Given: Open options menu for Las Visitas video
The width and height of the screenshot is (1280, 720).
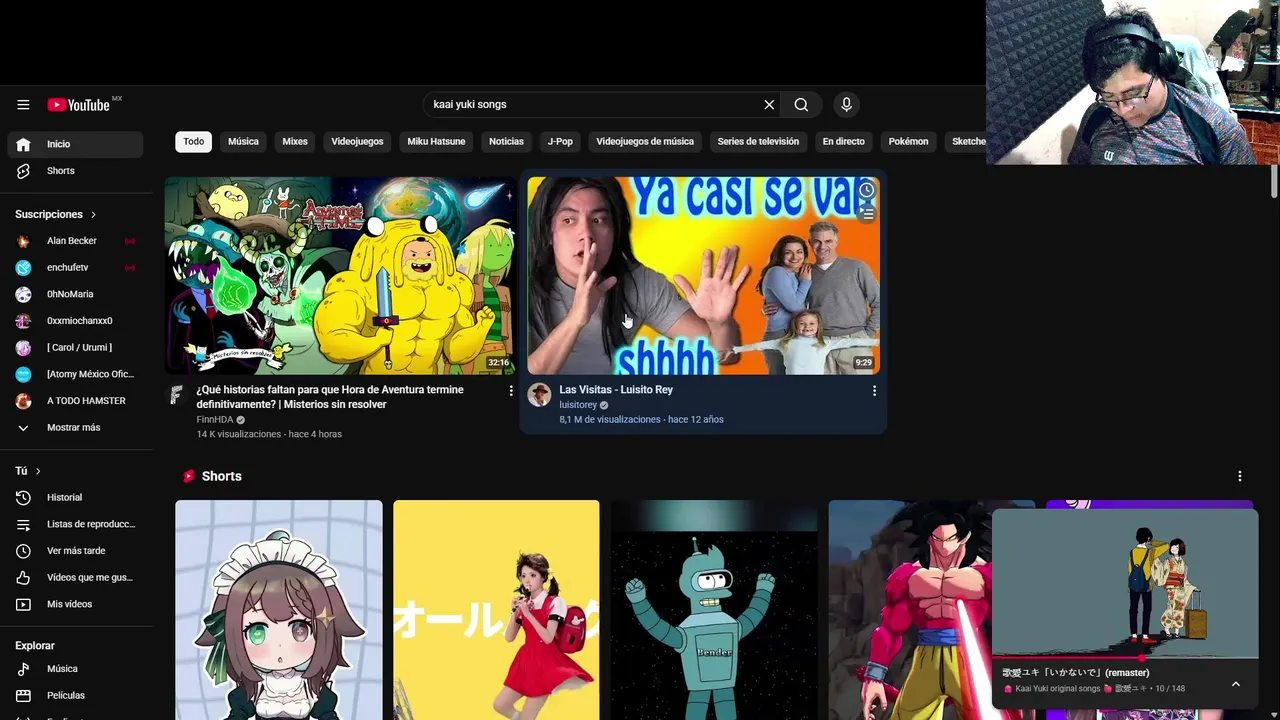Looking at the screenshot, I should pos(874,391).
